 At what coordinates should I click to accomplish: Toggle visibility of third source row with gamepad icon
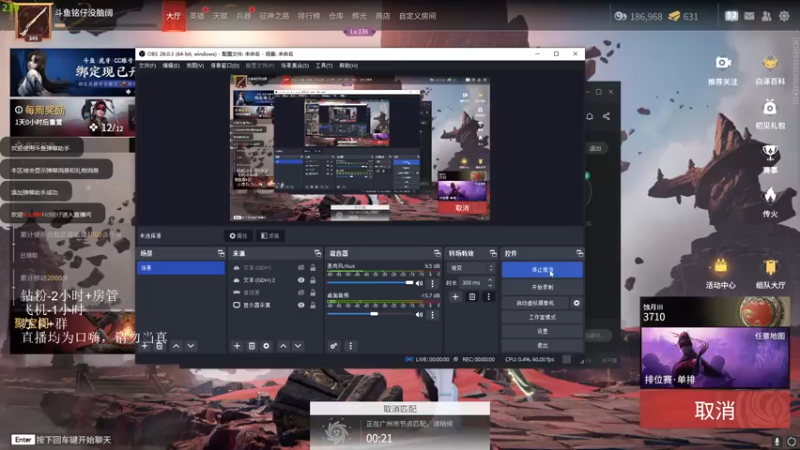click(301, 293)
